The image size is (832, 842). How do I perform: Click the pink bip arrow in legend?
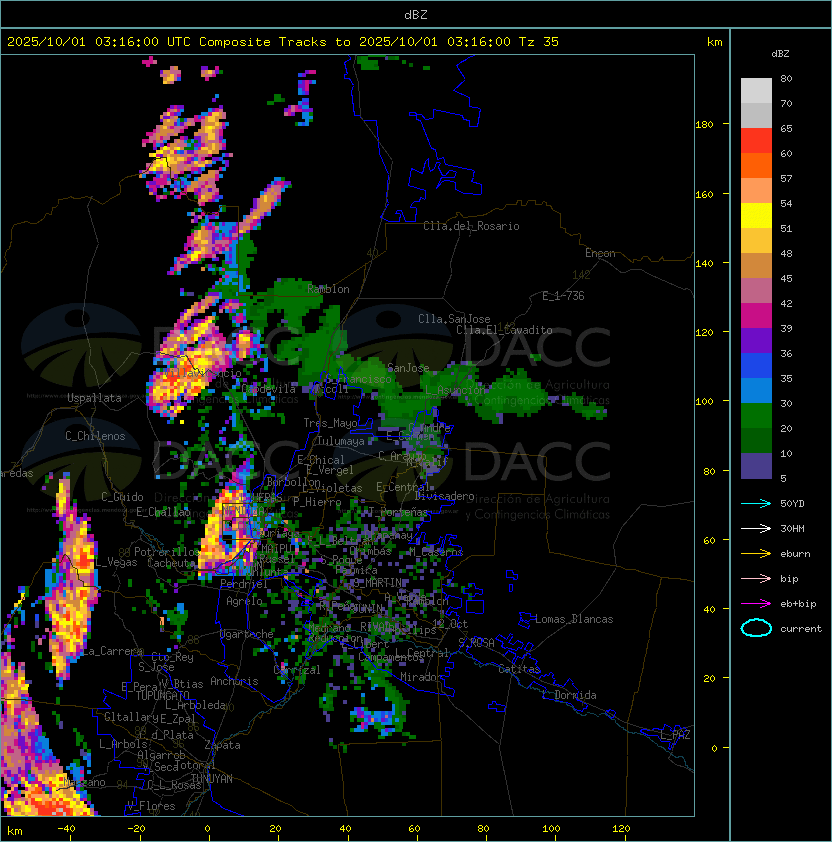click(756, 578)
